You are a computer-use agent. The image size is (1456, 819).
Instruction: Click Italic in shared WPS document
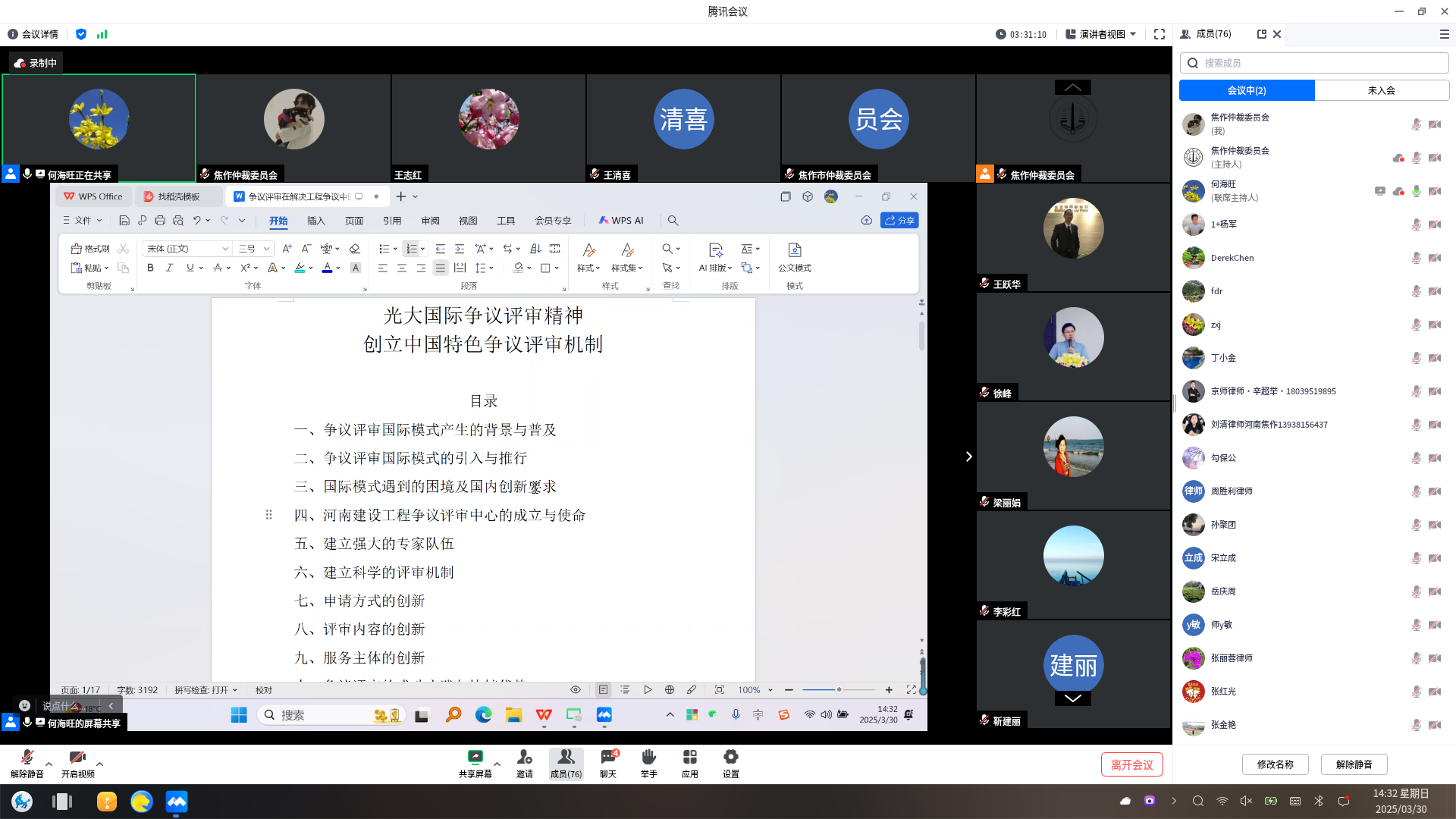point(169,268)
